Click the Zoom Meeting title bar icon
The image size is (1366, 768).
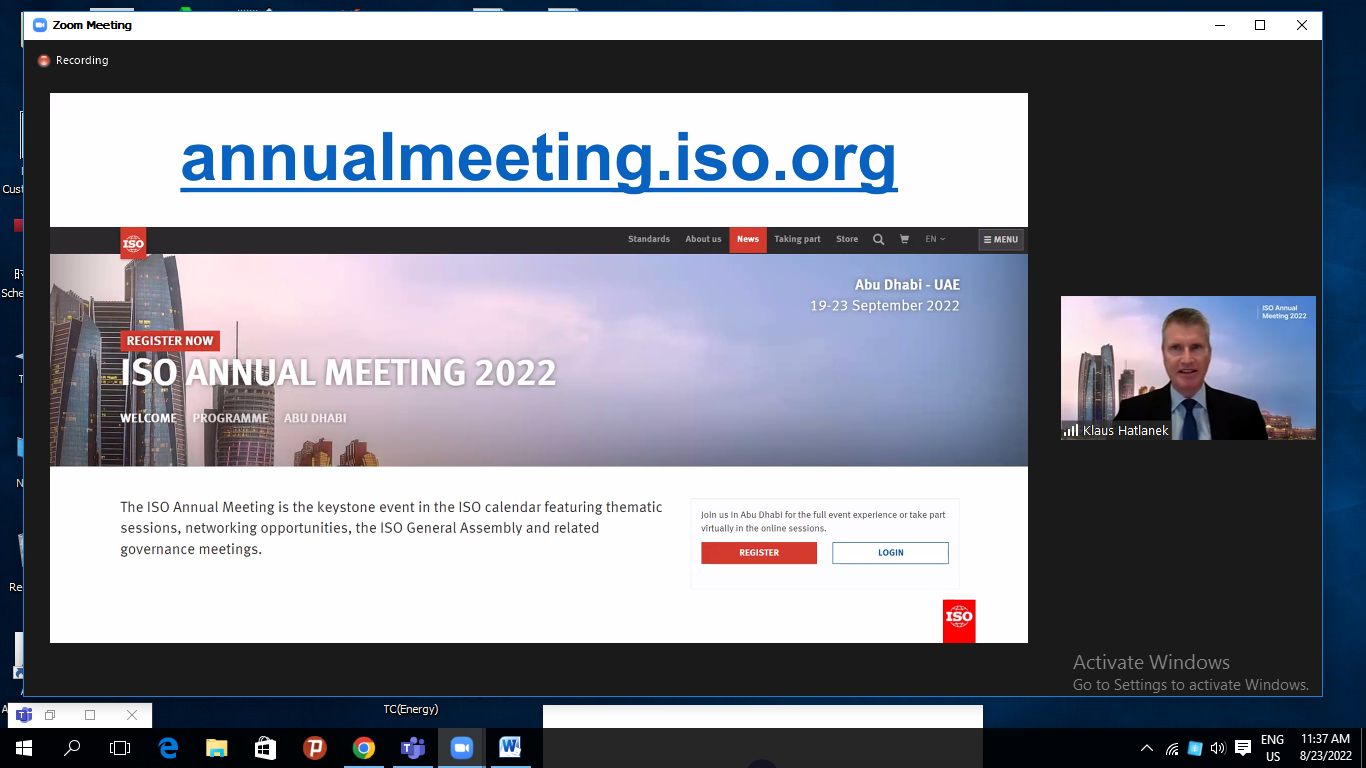tap(40, 25)
